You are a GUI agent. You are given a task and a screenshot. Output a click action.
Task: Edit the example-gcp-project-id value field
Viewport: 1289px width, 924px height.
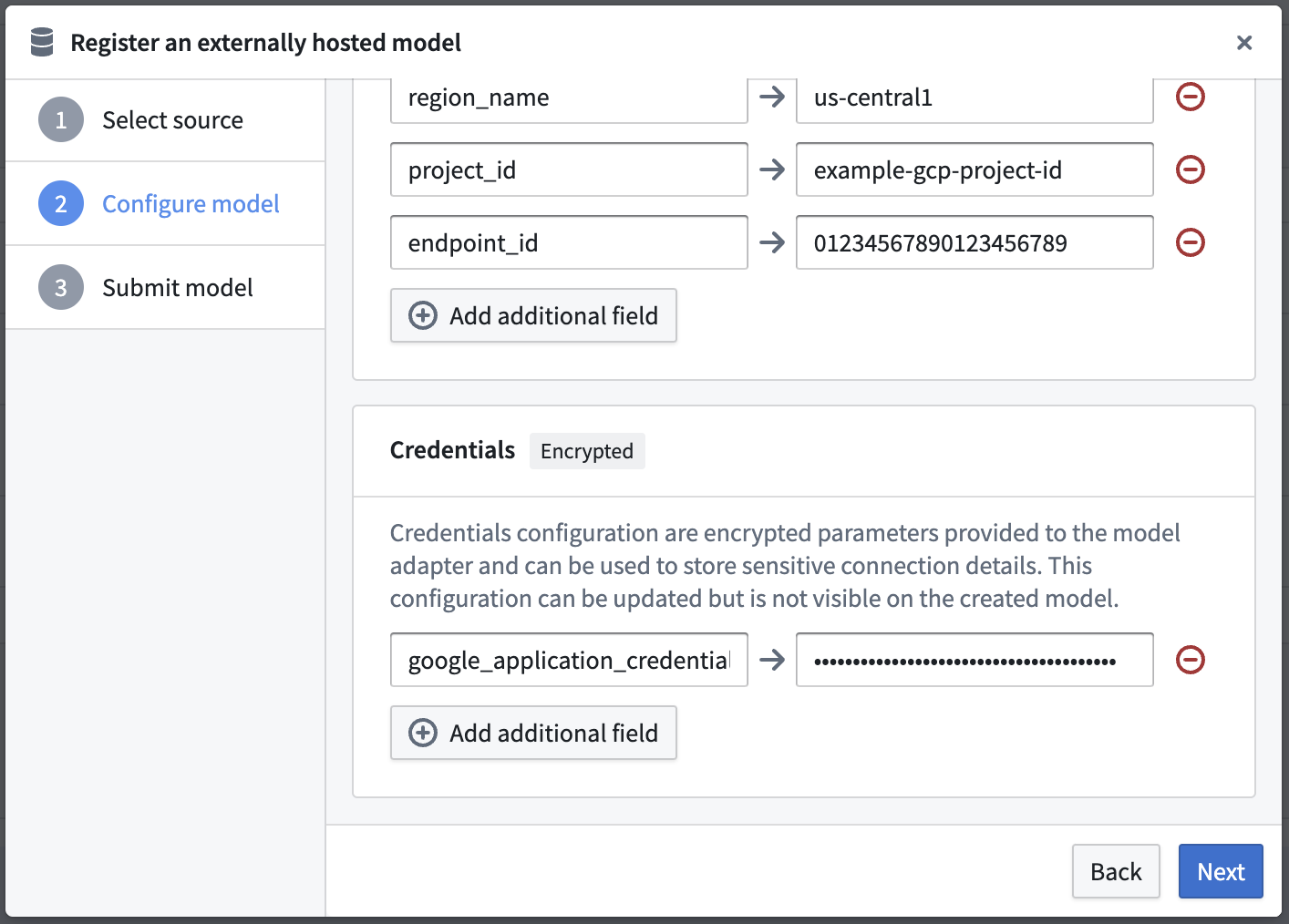point(974,169)
